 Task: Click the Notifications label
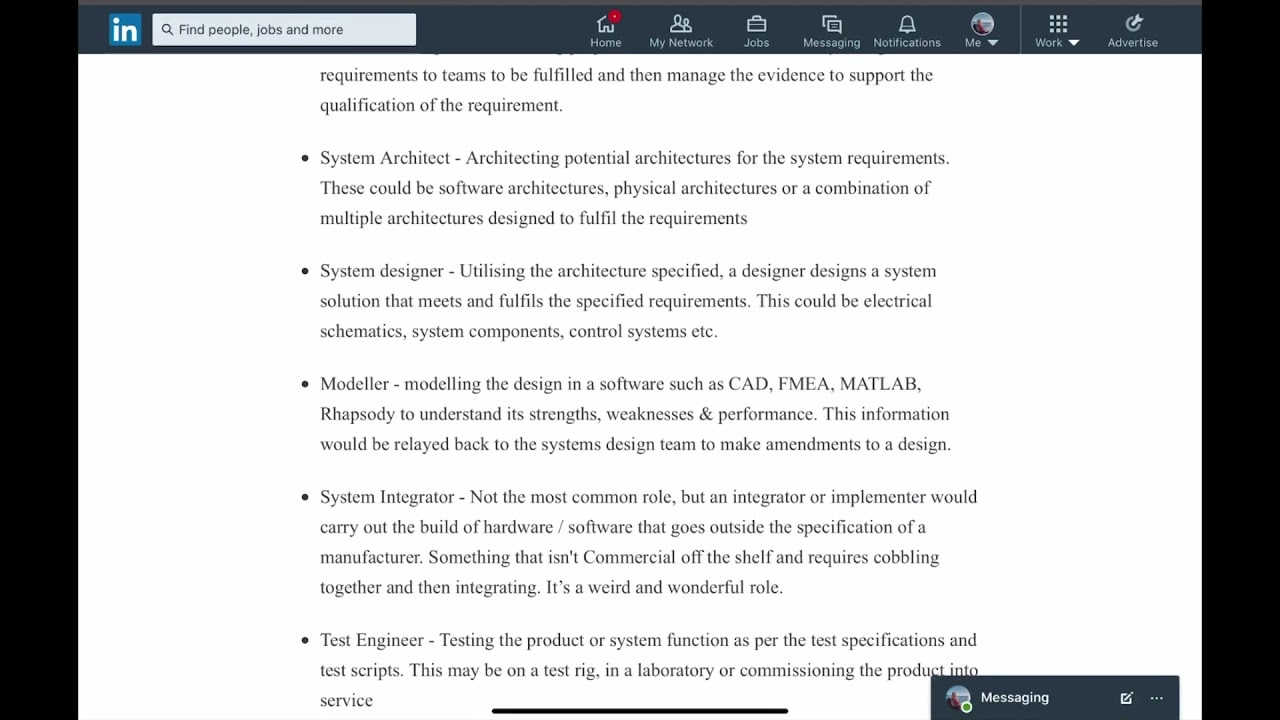[x=907, y=43]
